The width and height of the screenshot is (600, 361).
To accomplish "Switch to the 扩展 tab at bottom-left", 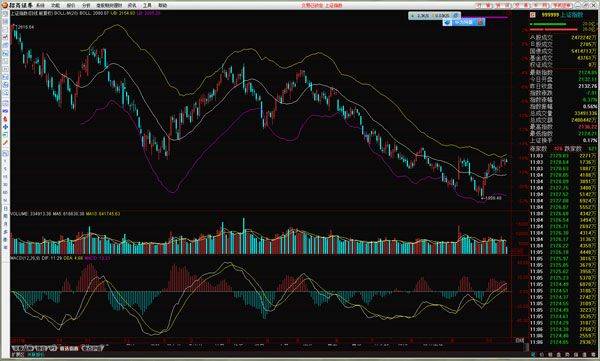I will [x=17, y=355].
